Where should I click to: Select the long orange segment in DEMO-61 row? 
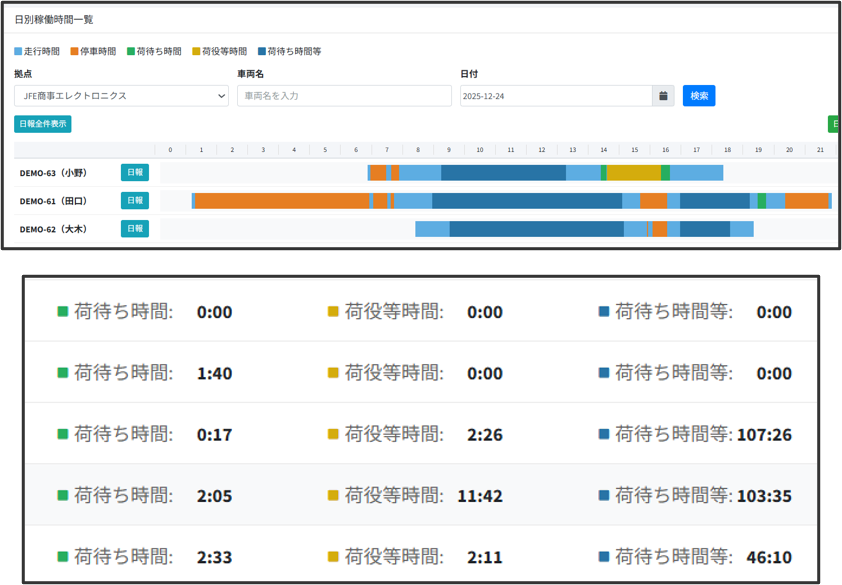point(282,201)
